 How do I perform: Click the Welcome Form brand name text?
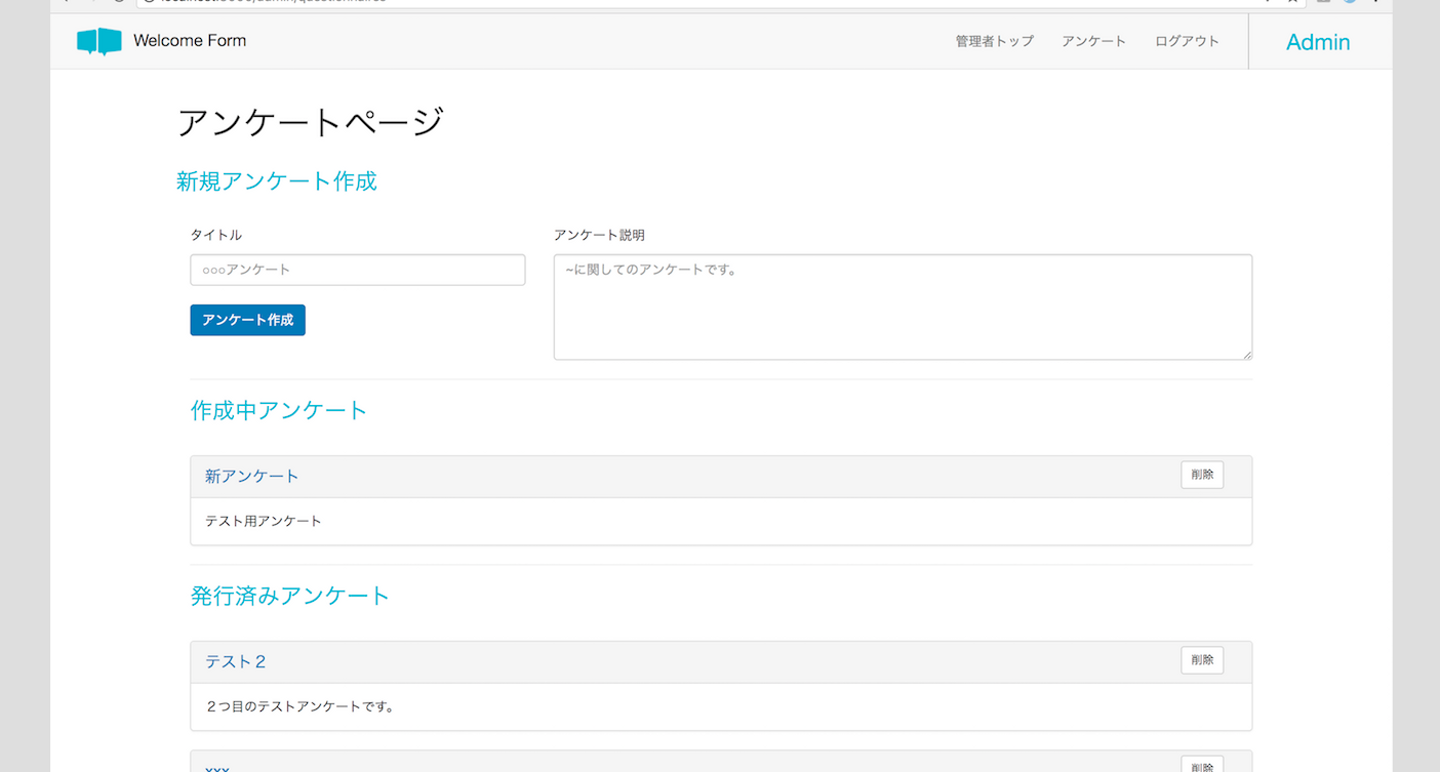click(189, 41)
